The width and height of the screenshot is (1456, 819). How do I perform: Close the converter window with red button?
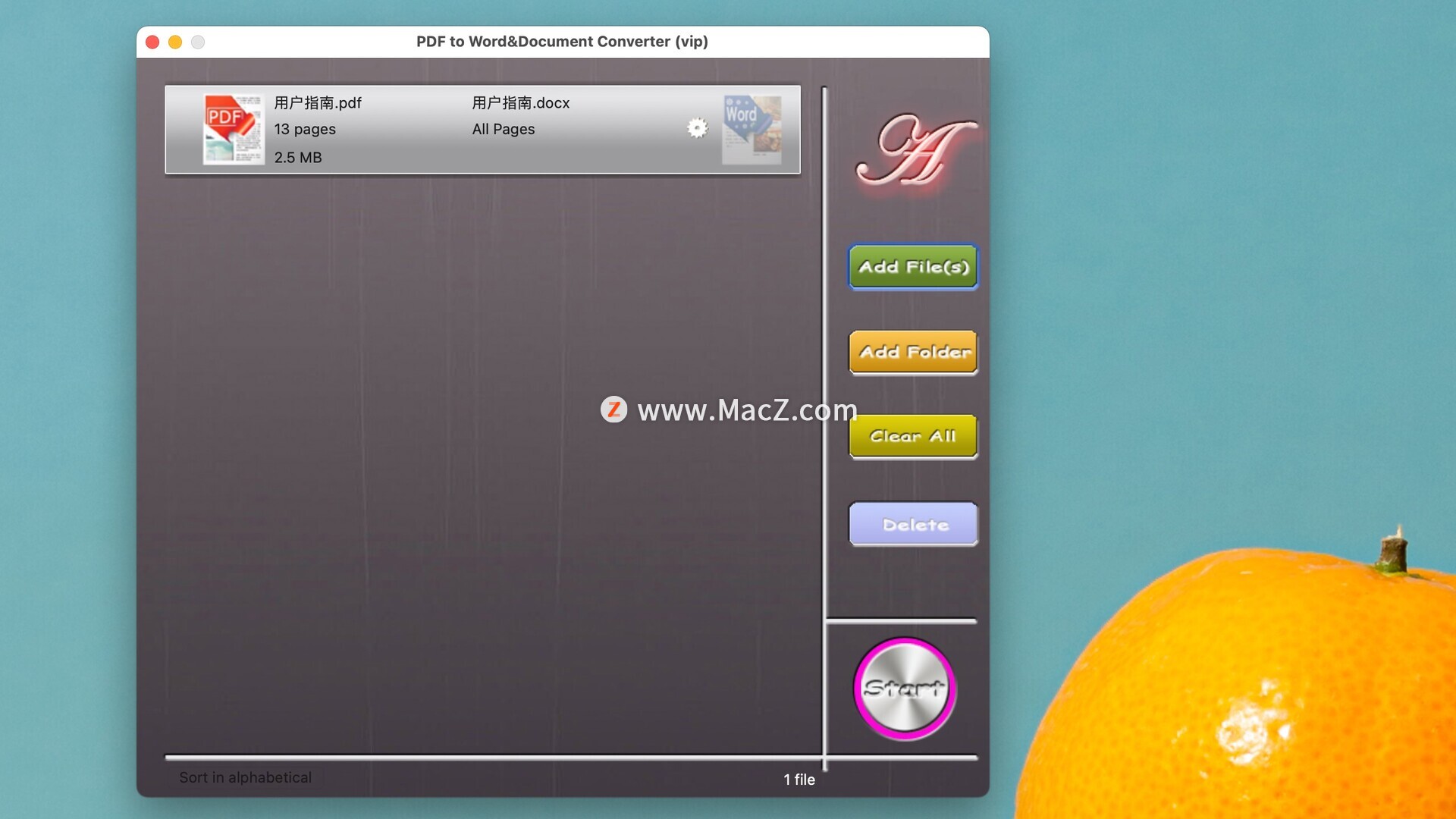point(152,42)
